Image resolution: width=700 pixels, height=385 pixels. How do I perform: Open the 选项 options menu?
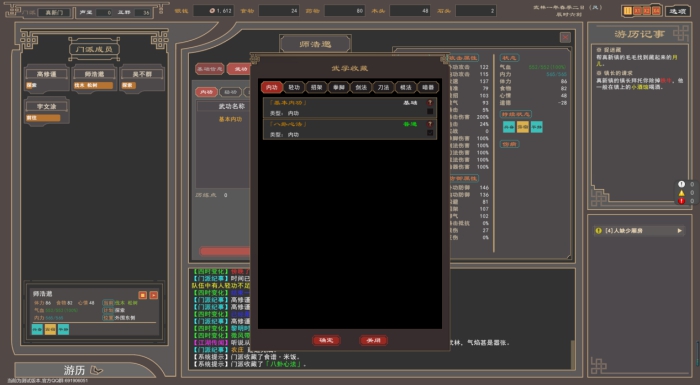677,11
